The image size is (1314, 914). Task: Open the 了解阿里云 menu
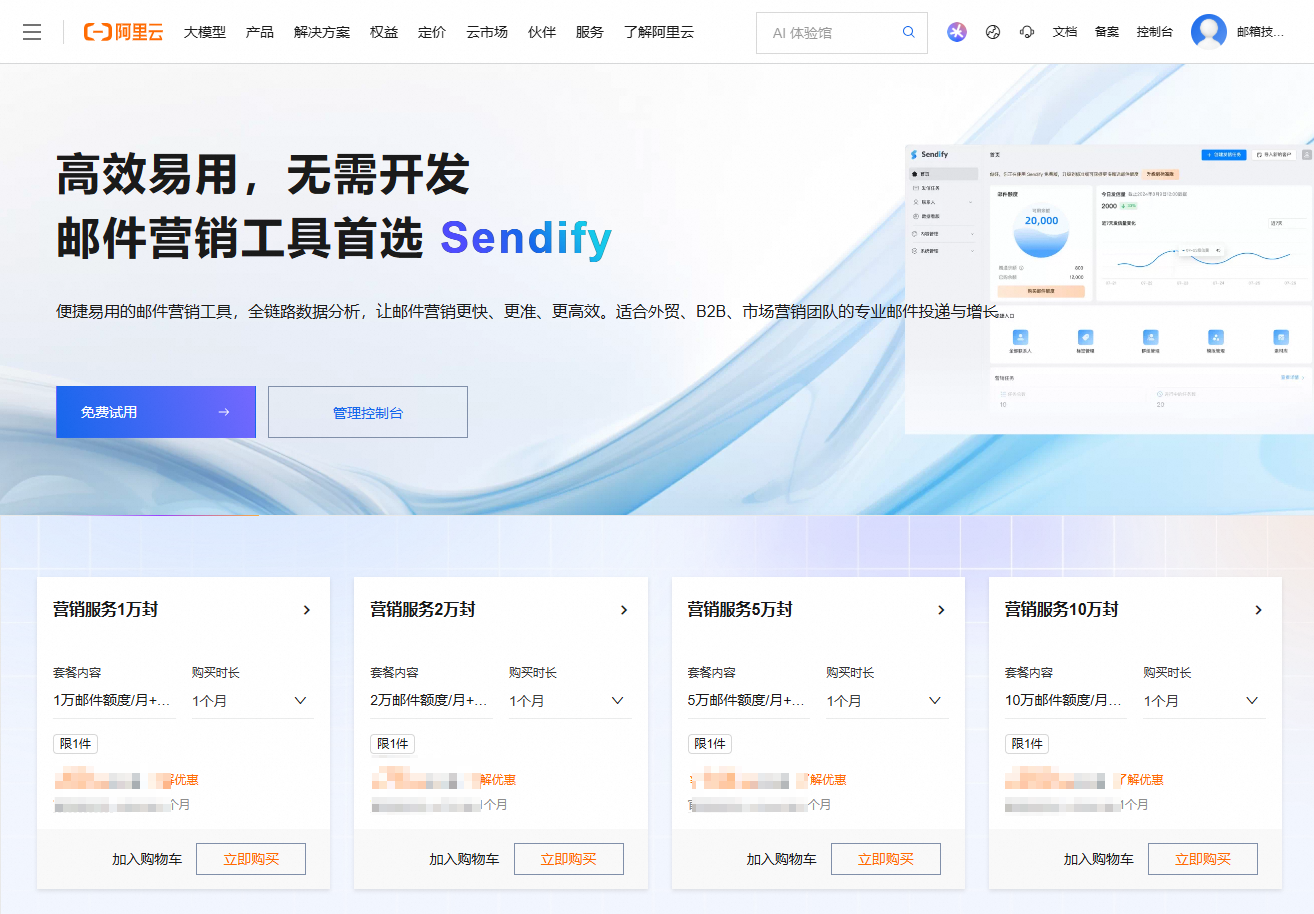tap(659, 32)
